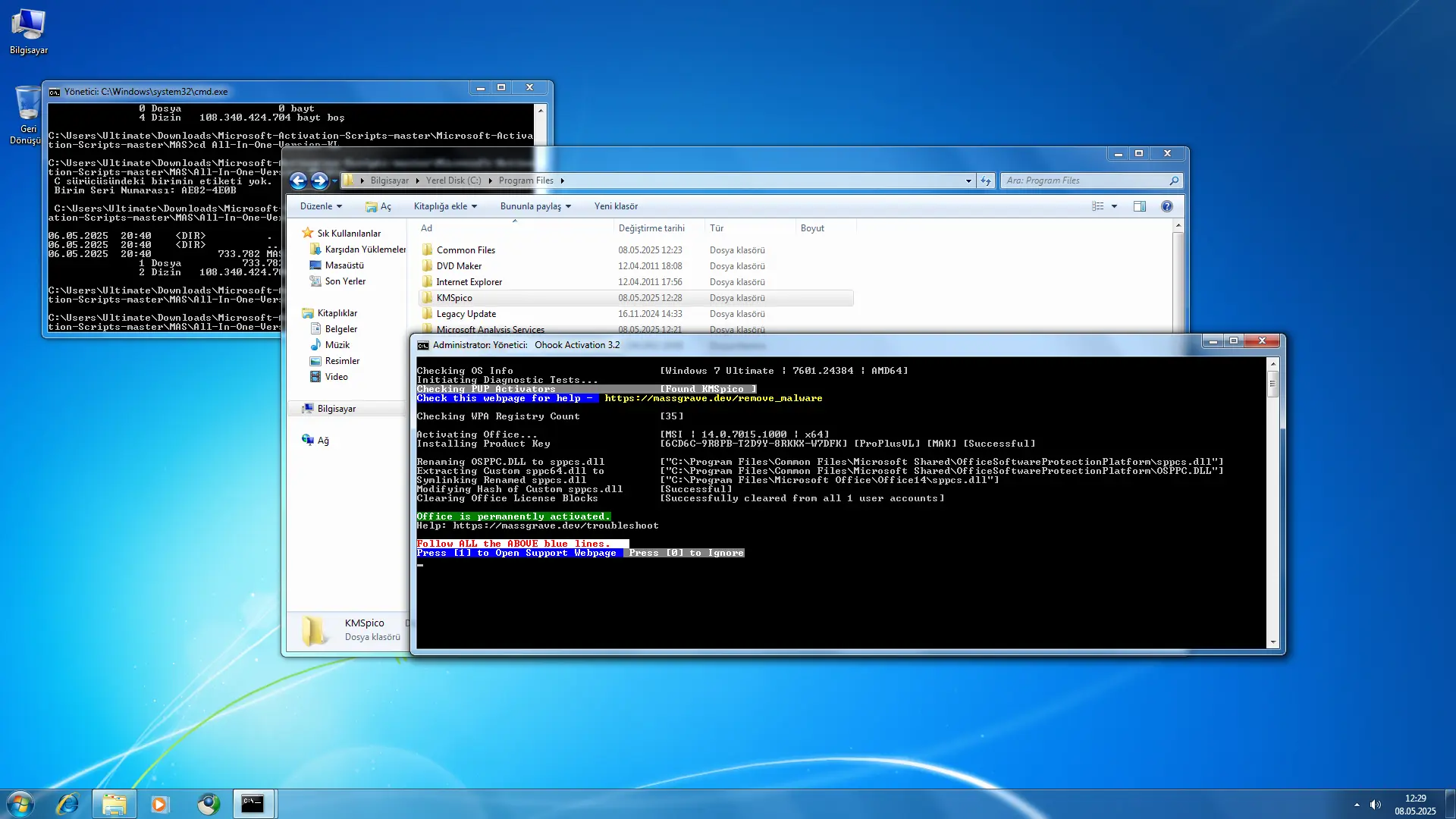
Task: Open Masaüstü in the sidebar
Action: (x=337, y=265)
